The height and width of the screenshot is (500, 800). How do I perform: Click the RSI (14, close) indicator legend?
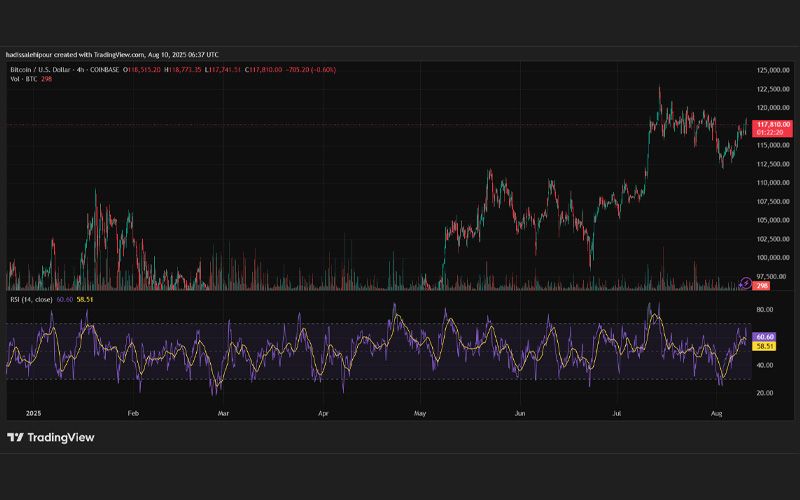pos(31,299)
